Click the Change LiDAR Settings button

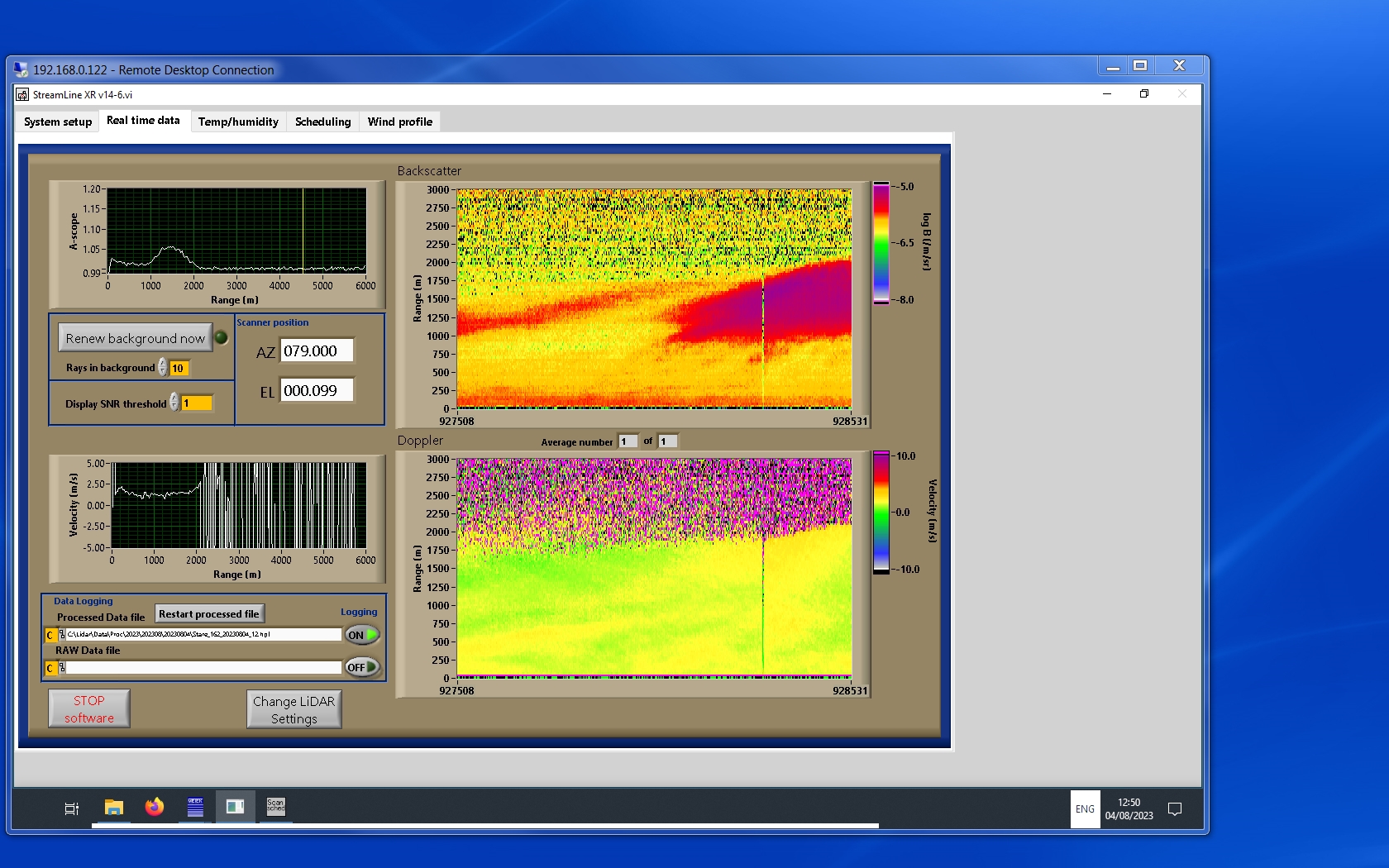click(x=294, y=709)
